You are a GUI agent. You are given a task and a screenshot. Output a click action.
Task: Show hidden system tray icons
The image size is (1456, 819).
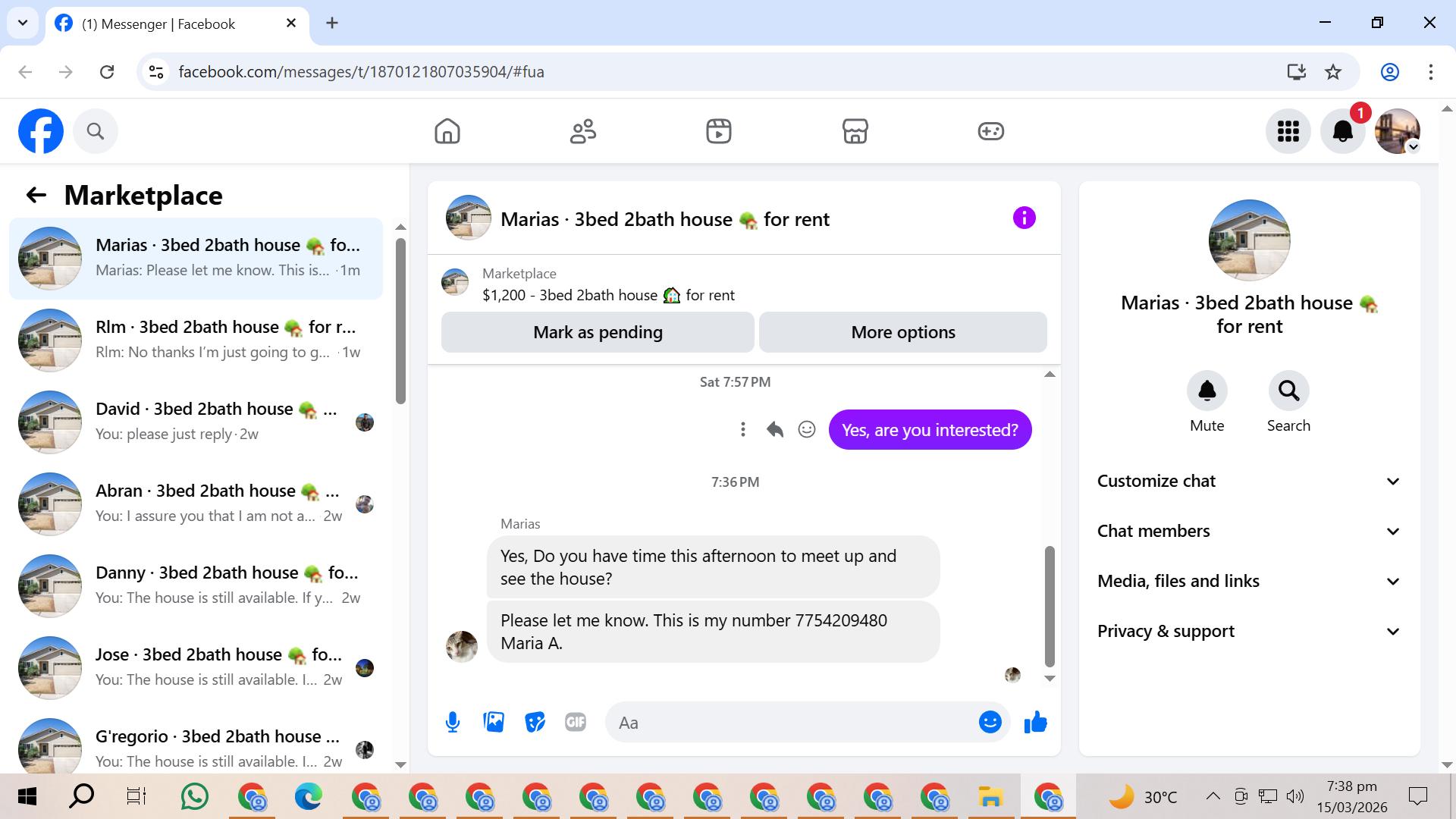coord(1213,796)
